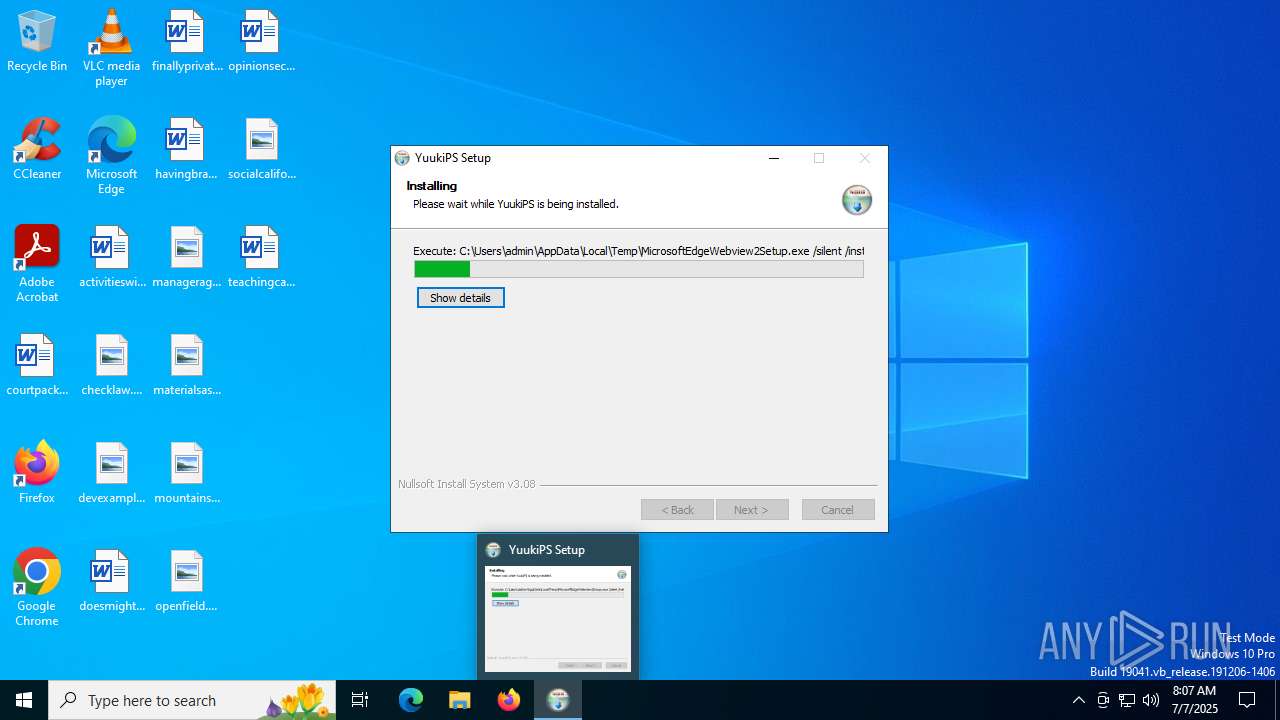Open Microsoft Edge from taskbar

tap(411, 700)
